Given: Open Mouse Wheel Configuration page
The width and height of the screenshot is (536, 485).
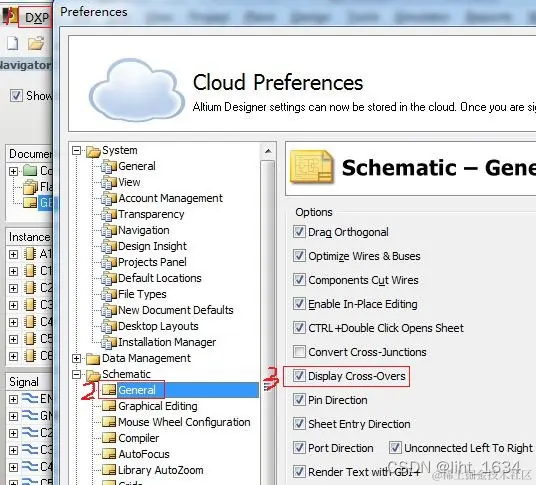Looking at the screenshot, I should (x=184, y=422).
